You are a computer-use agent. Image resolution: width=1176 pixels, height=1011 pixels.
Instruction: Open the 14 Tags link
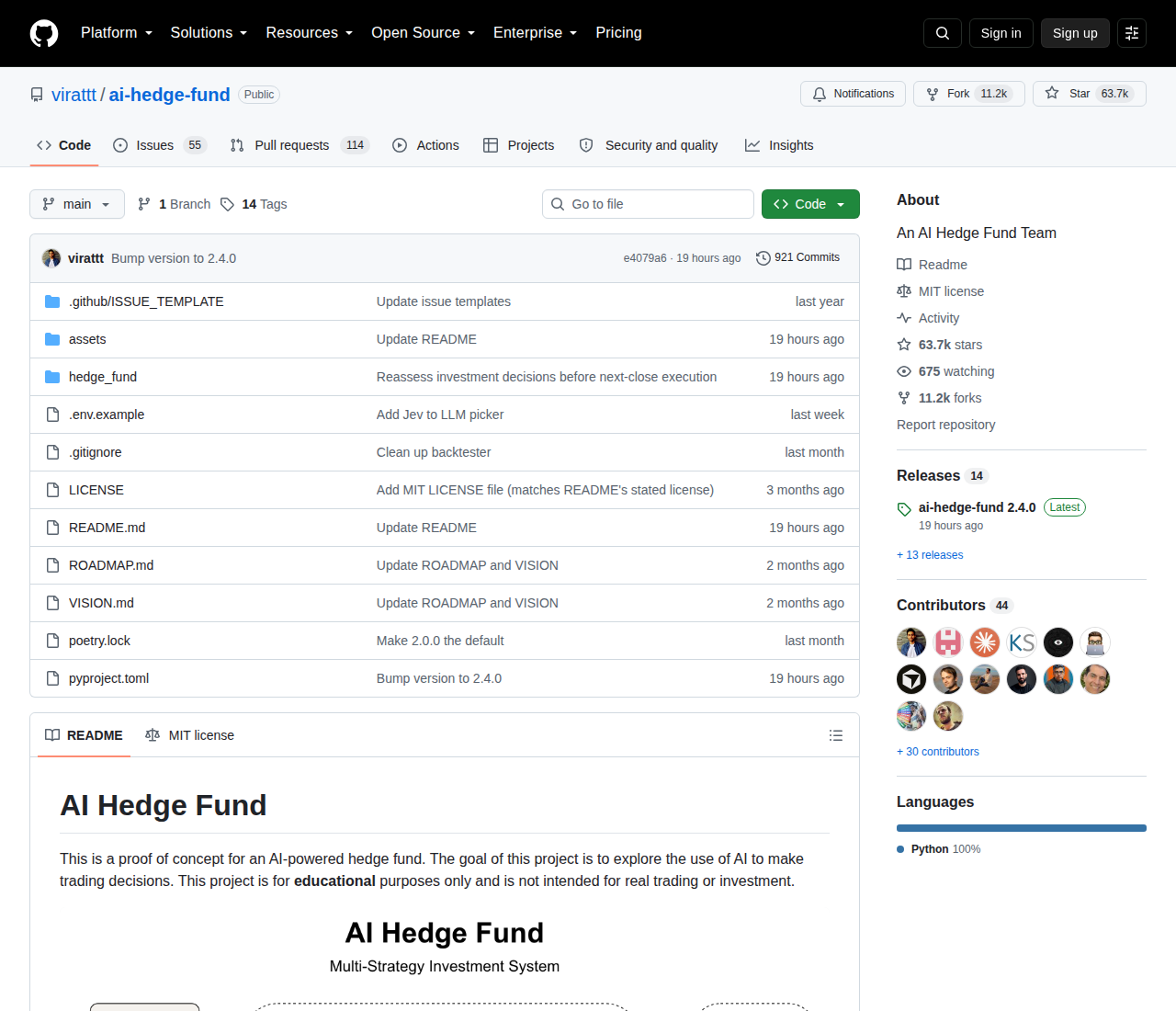click(x=254, y=204)
